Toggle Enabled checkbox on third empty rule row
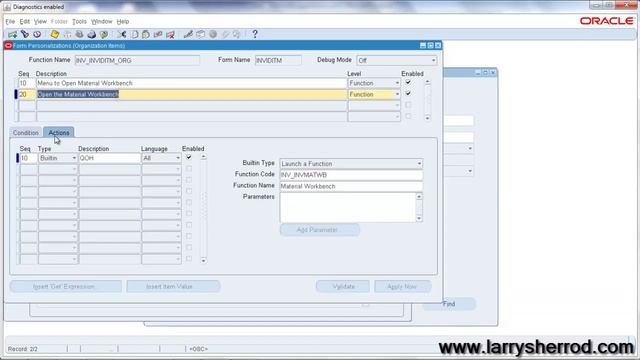Viewport: 640px width, 360px height. click(408, 105)
